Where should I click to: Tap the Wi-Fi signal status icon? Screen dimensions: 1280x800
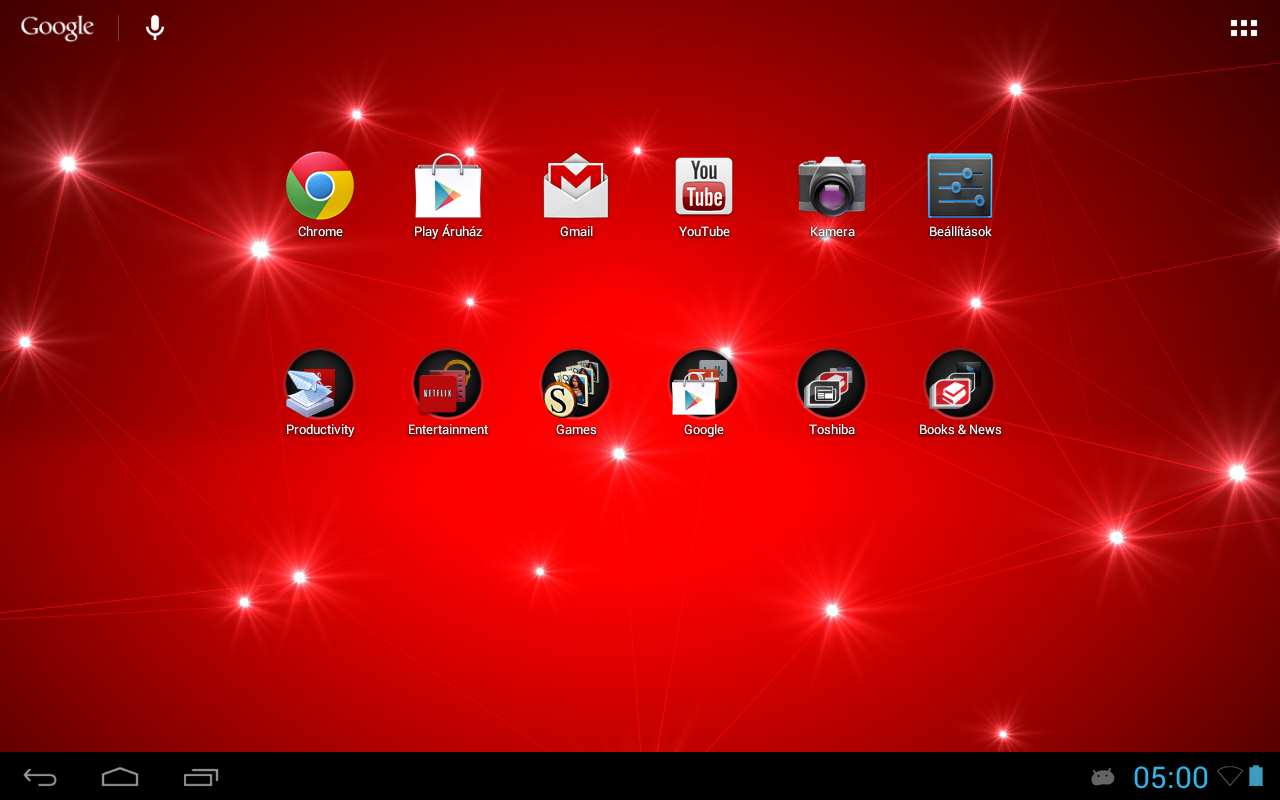[x=1229, y=776]
